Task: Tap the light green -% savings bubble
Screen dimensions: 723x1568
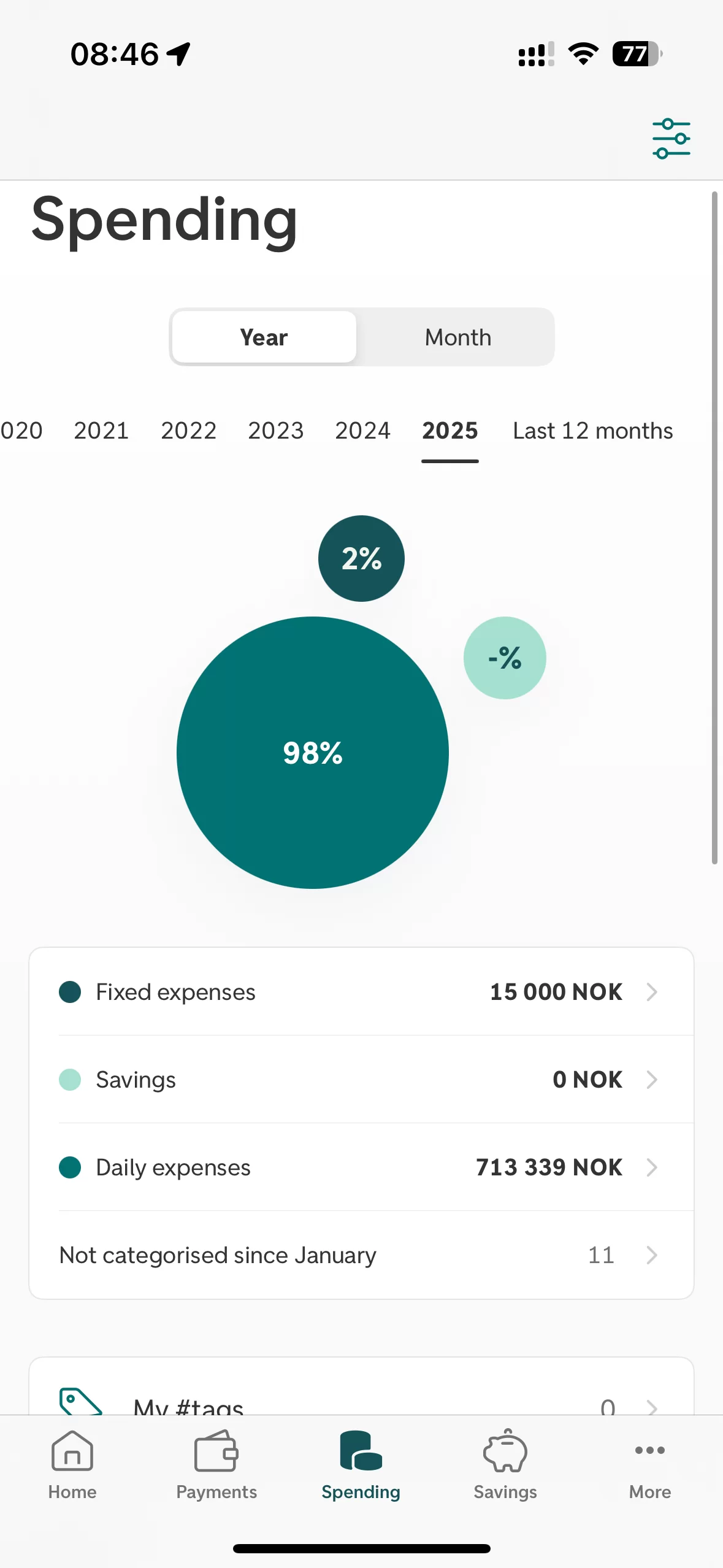Action: pos(505,658)
